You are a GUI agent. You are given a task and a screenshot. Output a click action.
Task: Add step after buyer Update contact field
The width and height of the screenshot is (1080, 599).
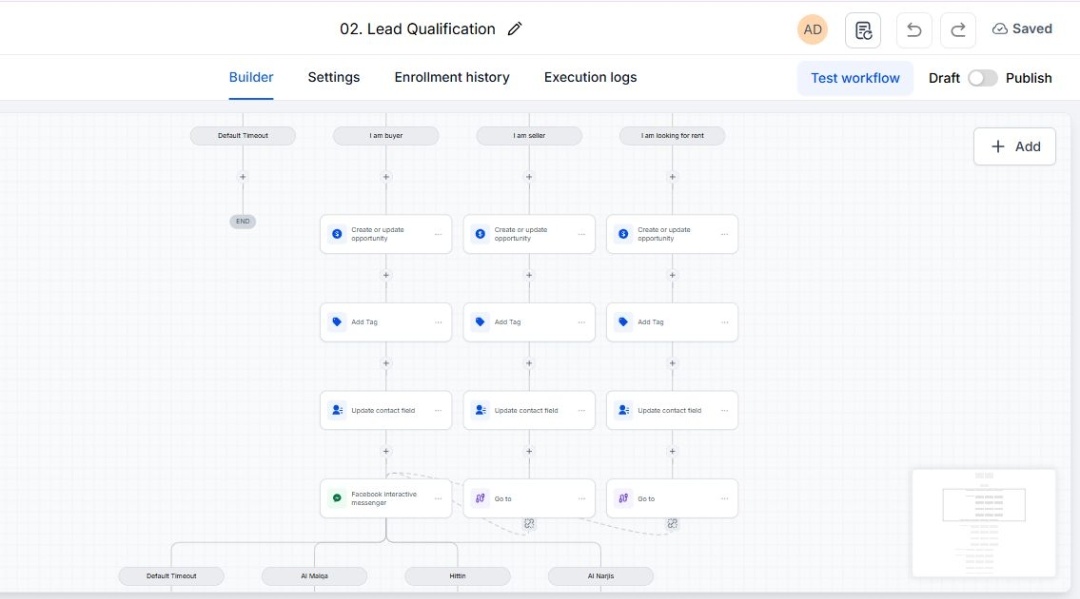tap(386, 451)
